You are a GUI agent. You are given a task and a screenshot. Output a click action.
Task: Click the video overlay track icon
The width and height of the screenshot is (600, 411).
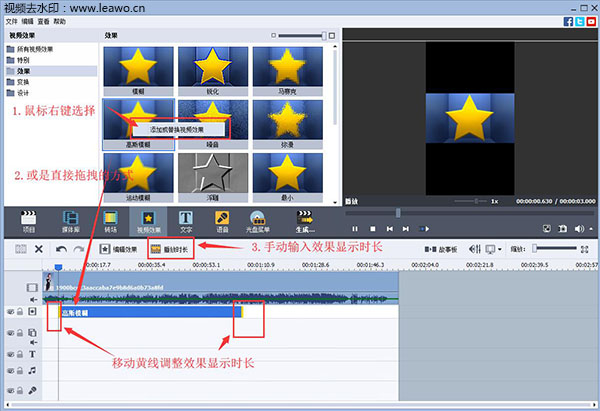pyautogui.click(x=33, y=333)
